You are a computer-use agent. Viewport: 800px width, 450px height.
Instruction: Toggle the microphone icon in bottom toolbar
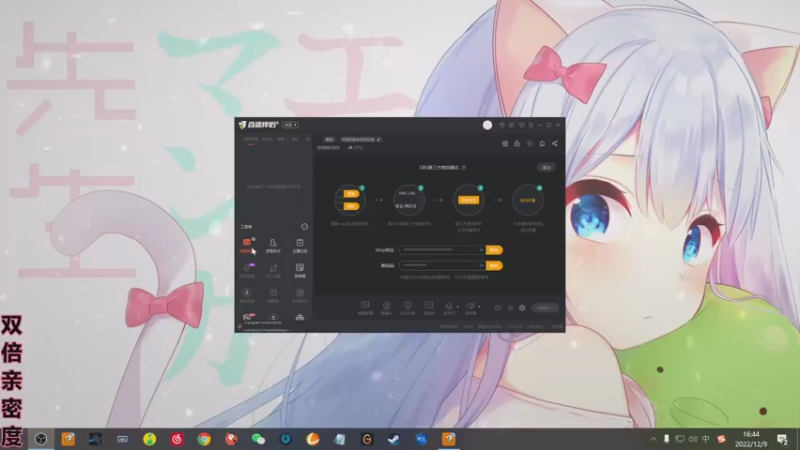(449, 308)
